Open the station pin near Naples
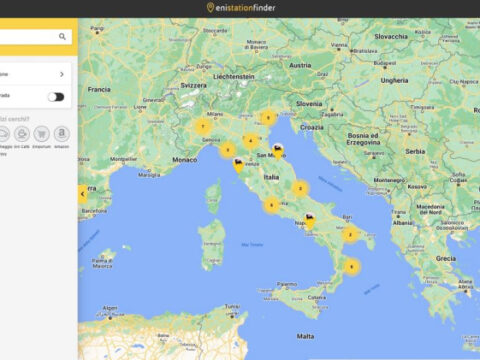480x360 pixels. tap(310, 221)
